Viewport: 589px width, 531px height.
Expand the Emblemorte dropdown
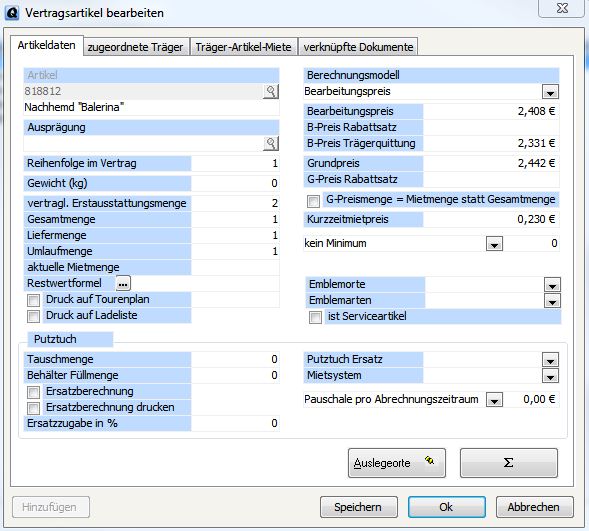click(552, 285)
